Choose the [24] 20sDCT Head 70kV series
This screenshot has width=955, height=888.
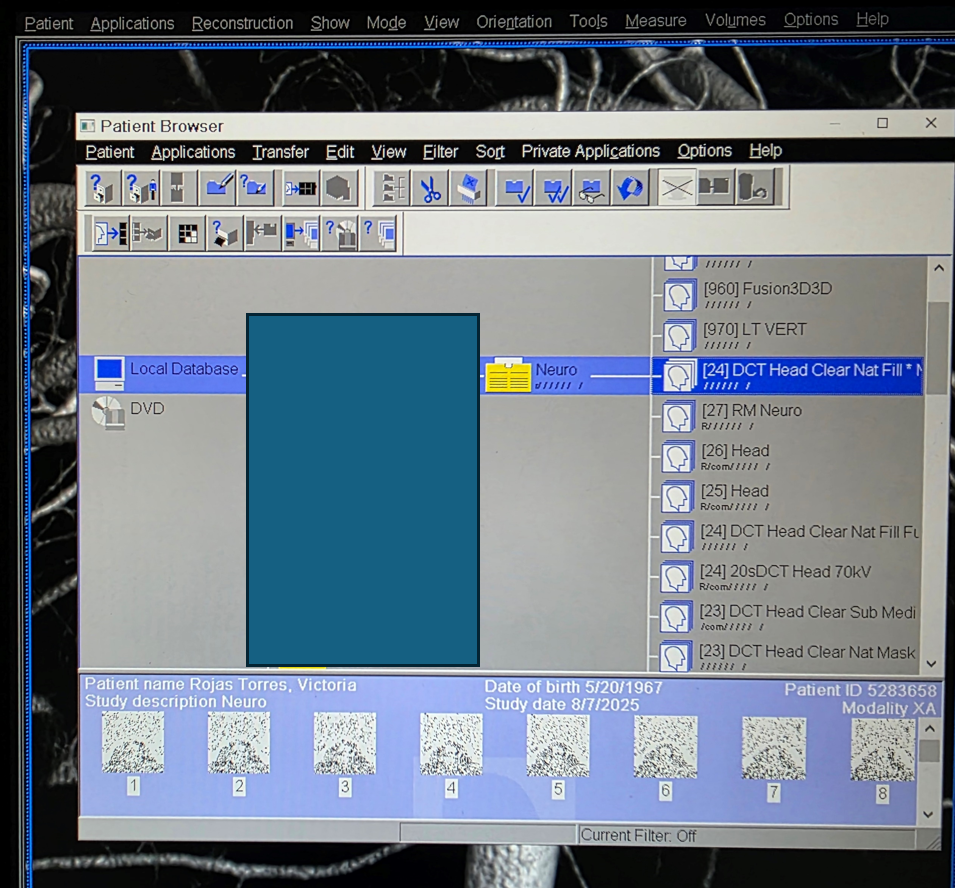point(784,571)
